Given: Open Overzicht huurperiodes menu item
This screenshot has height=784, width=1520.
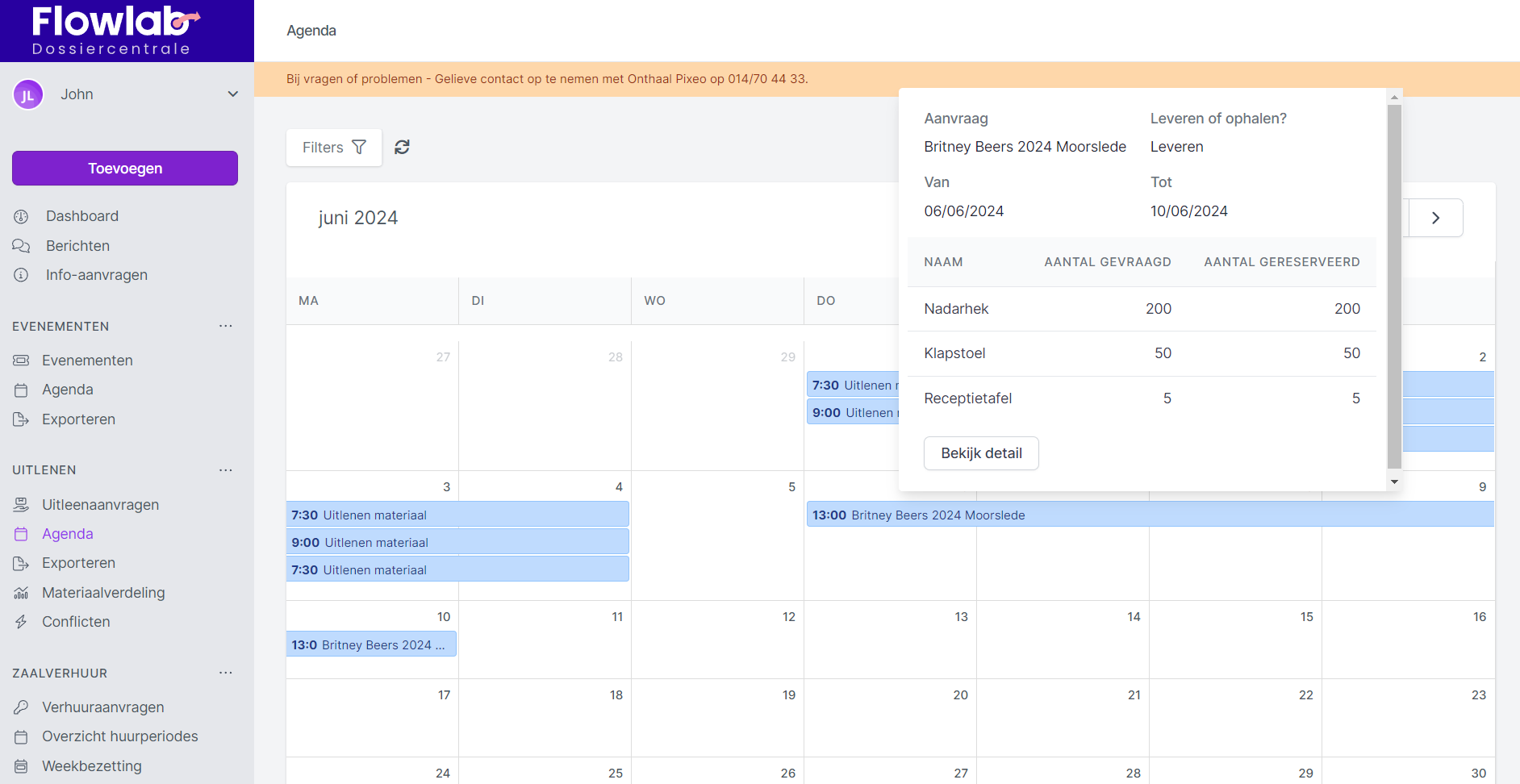Looking at the screenshot, I should point(119,736).
